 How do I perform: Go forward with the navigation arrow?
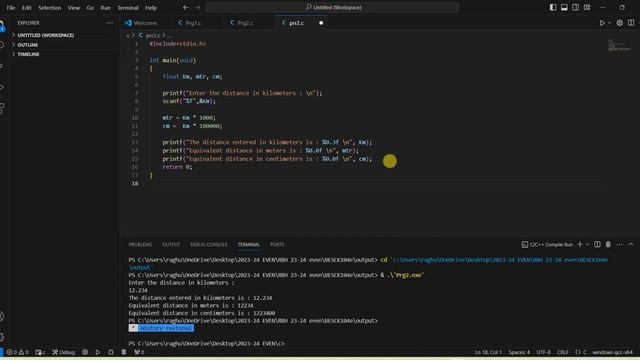pos(198,7)
